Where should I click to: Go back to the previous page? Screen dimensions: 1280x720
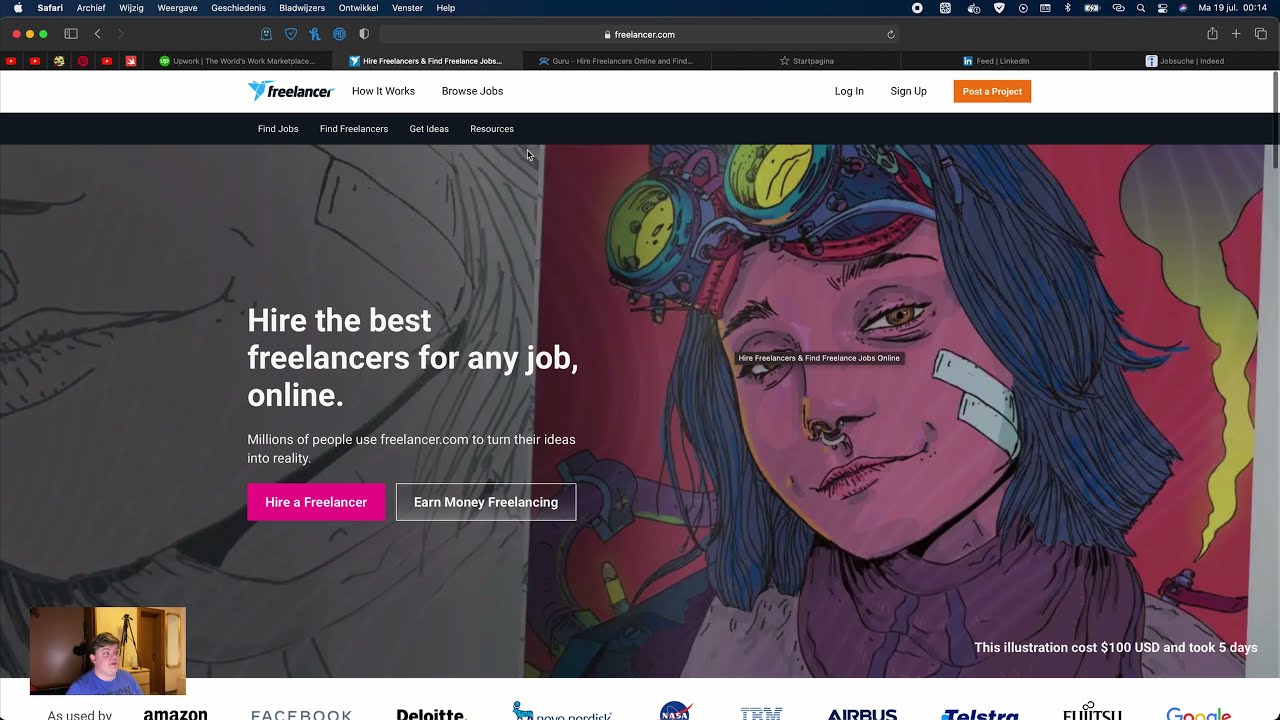97,34
